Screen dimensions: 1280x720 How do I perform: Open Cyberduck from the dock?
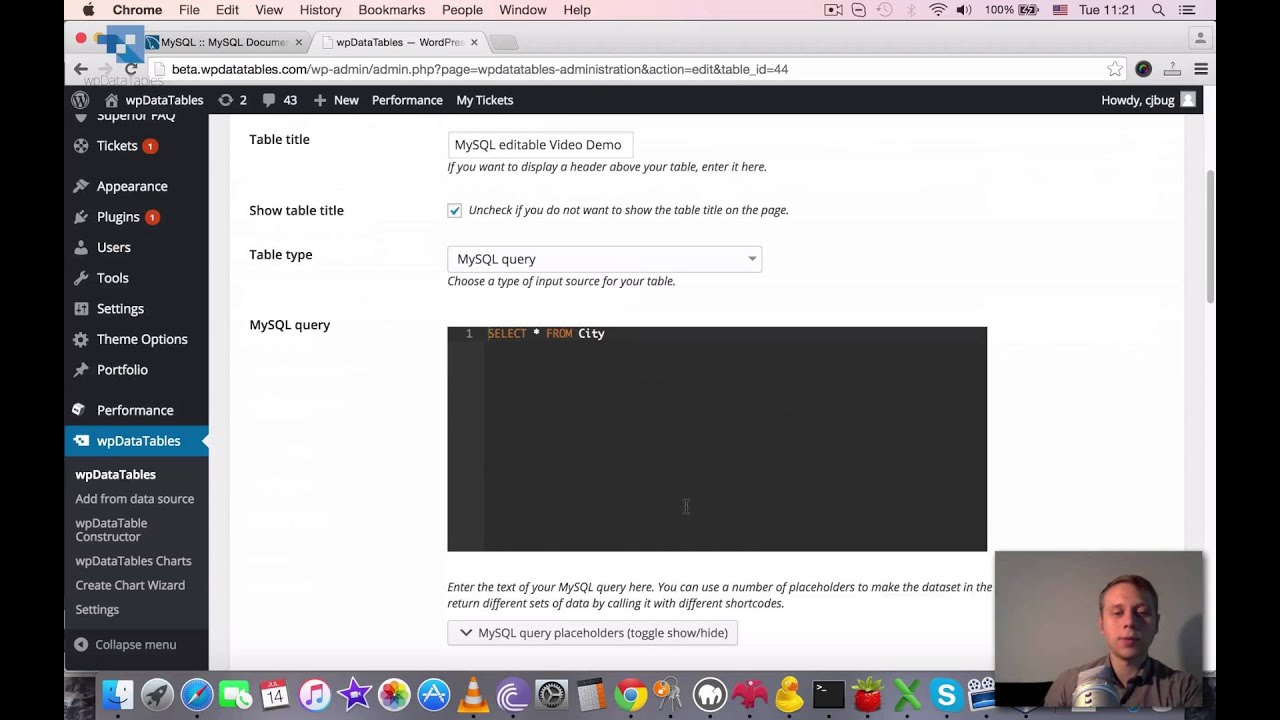point(789,694)
